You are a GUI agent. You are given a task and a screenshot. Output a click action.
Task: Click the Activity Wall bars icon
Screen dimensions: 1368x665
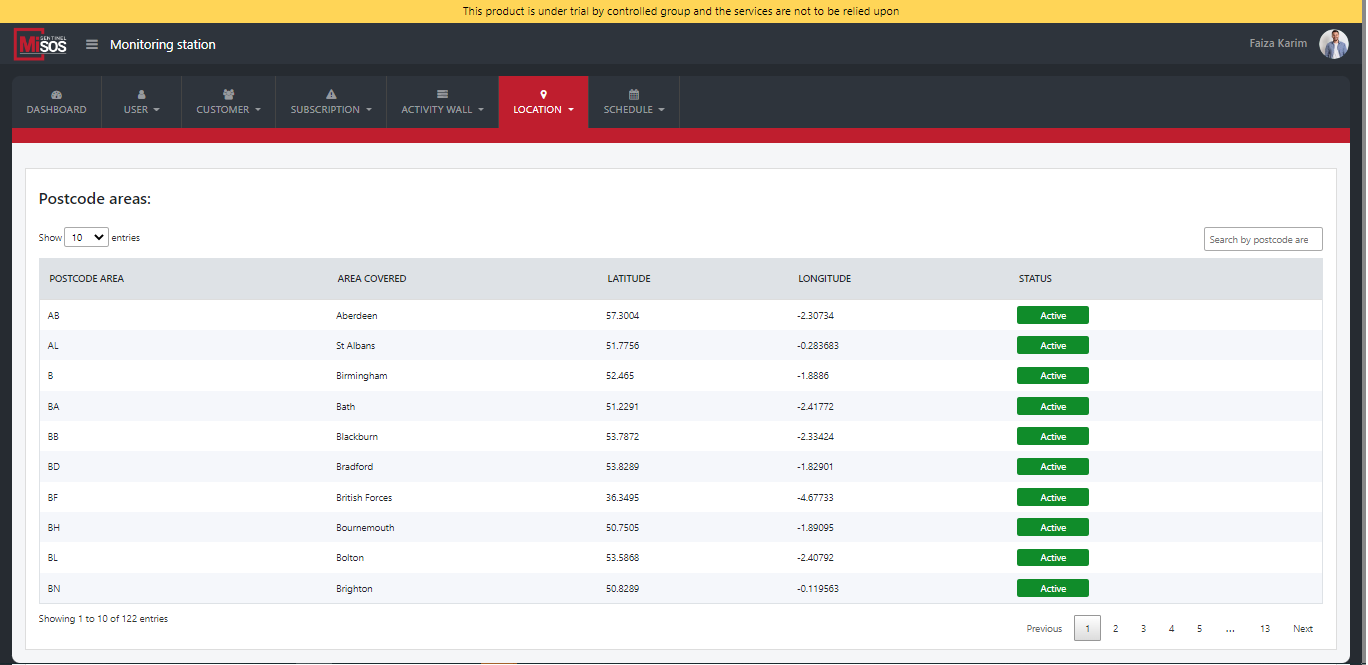pyautogui.click(x=442, y=95)
